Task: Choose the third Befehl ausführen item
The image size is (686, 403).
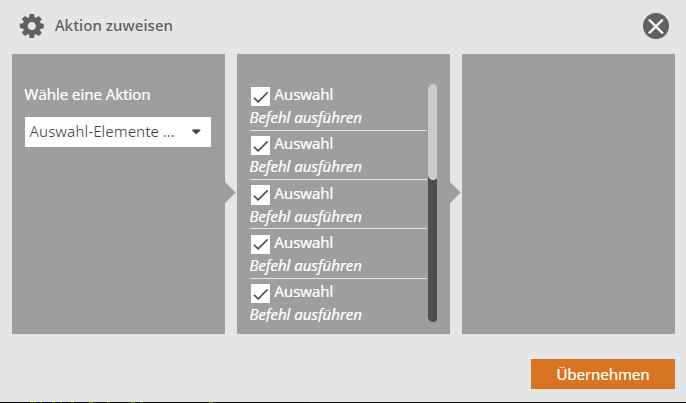Action: [x=305, y=216]
